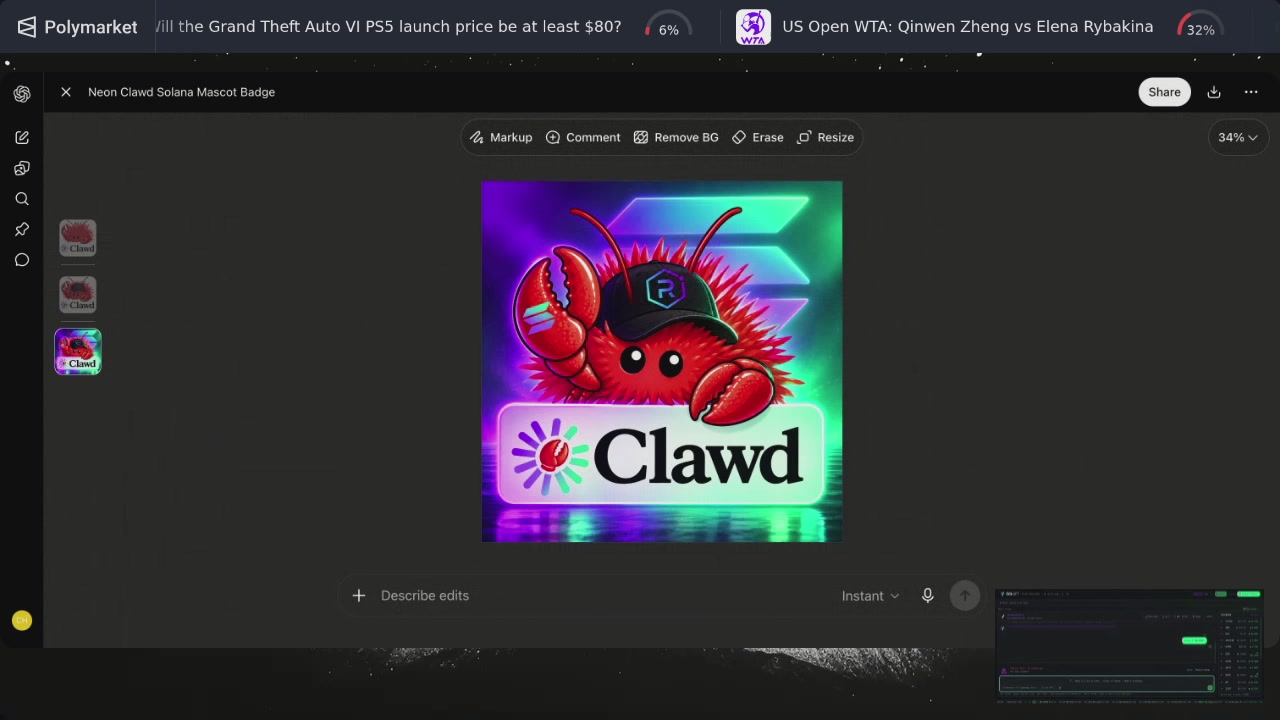Open the Instant model dropdown
The height and width of the screenshot is (720, 1280).
870,596
